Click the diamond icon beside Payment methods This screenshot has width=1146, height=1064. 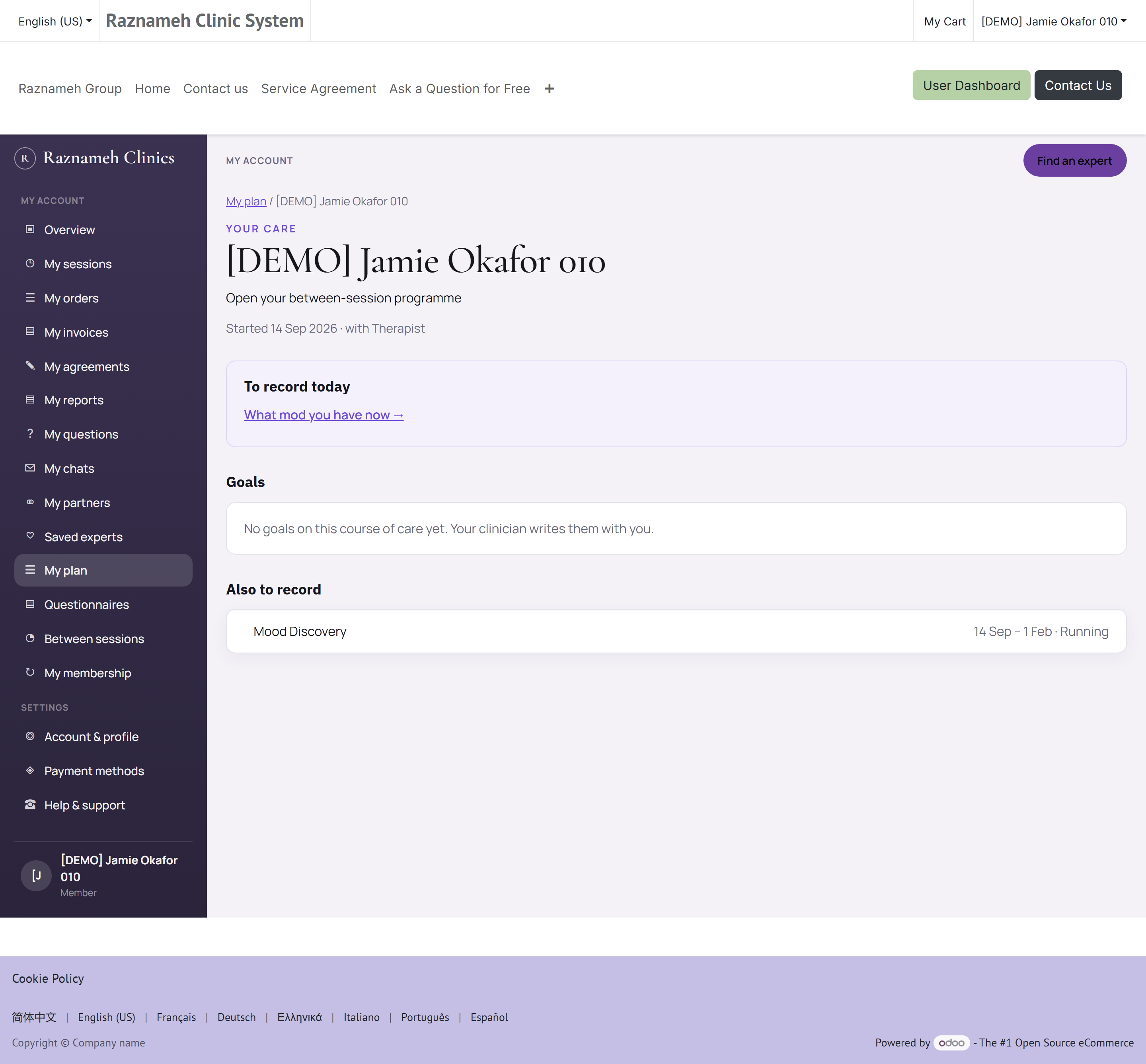[30, 770]
